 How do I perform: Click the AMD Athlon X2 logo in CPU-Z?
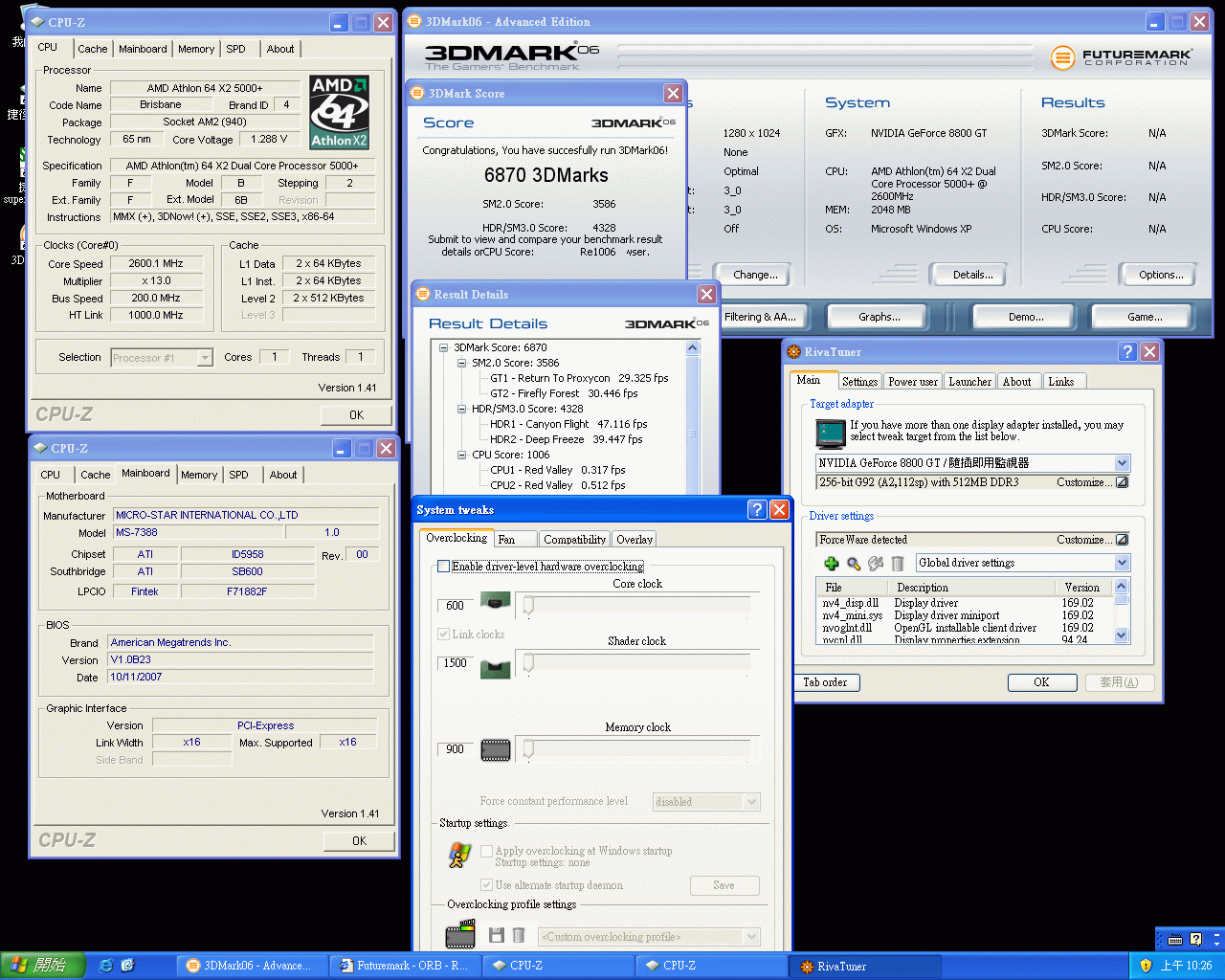[x=340, y=112]
